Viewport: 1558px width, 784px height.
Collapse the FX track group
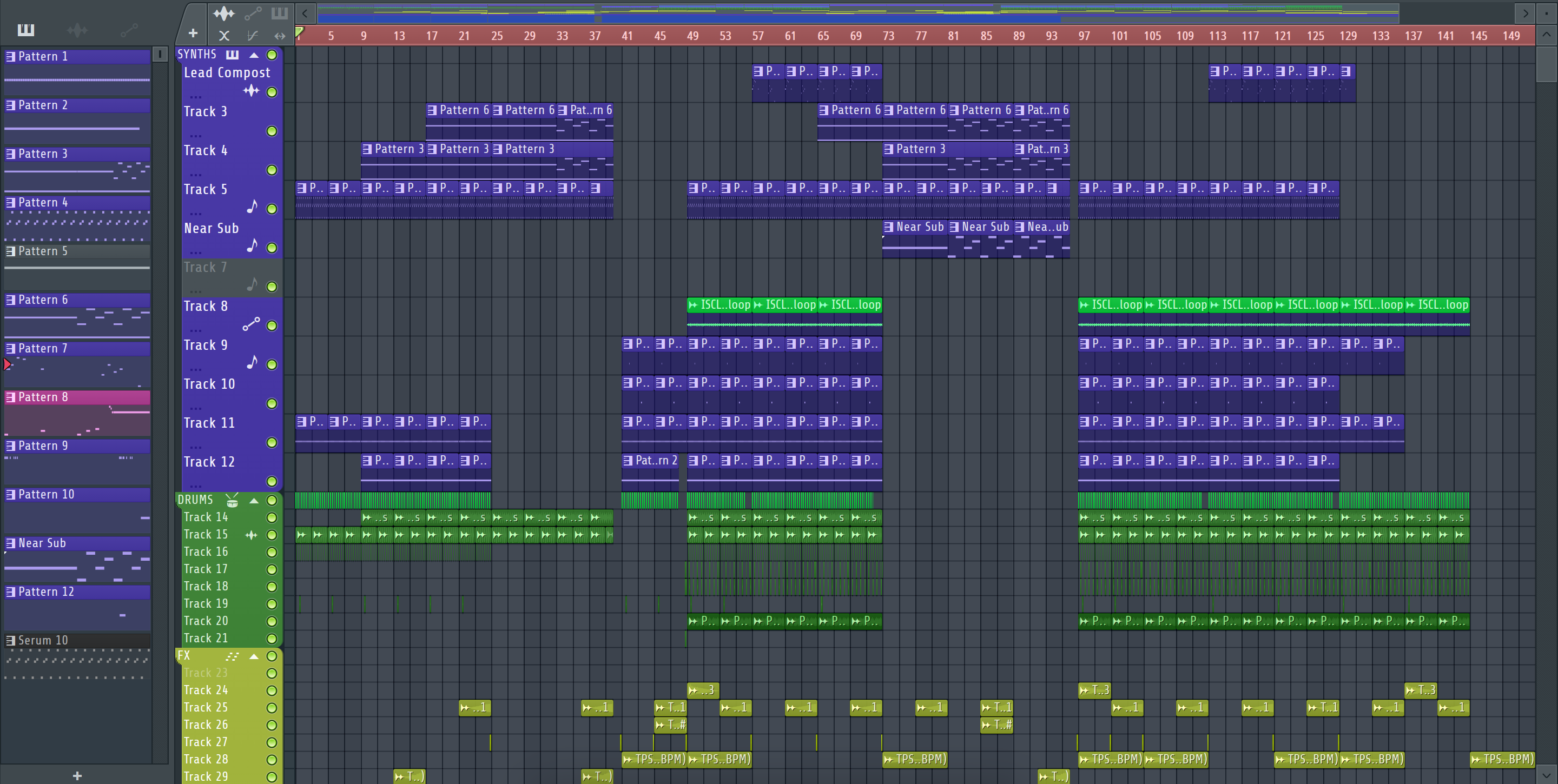tap(254, 656)
